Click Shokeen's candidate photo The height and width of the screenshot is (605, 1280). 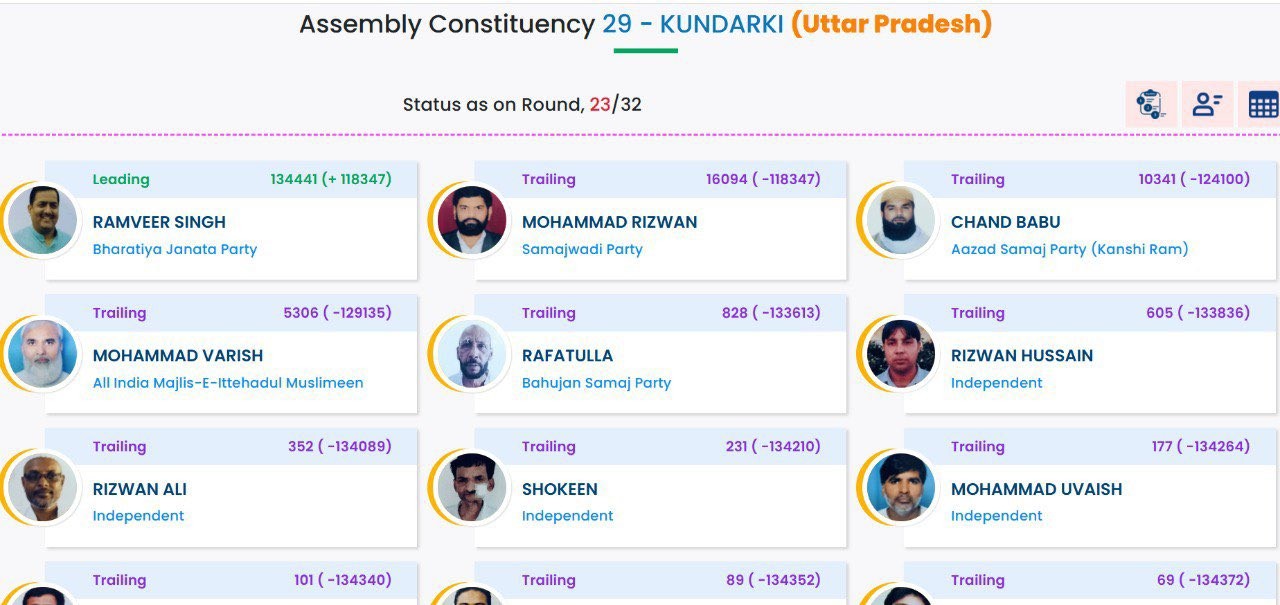pos(472,487)
